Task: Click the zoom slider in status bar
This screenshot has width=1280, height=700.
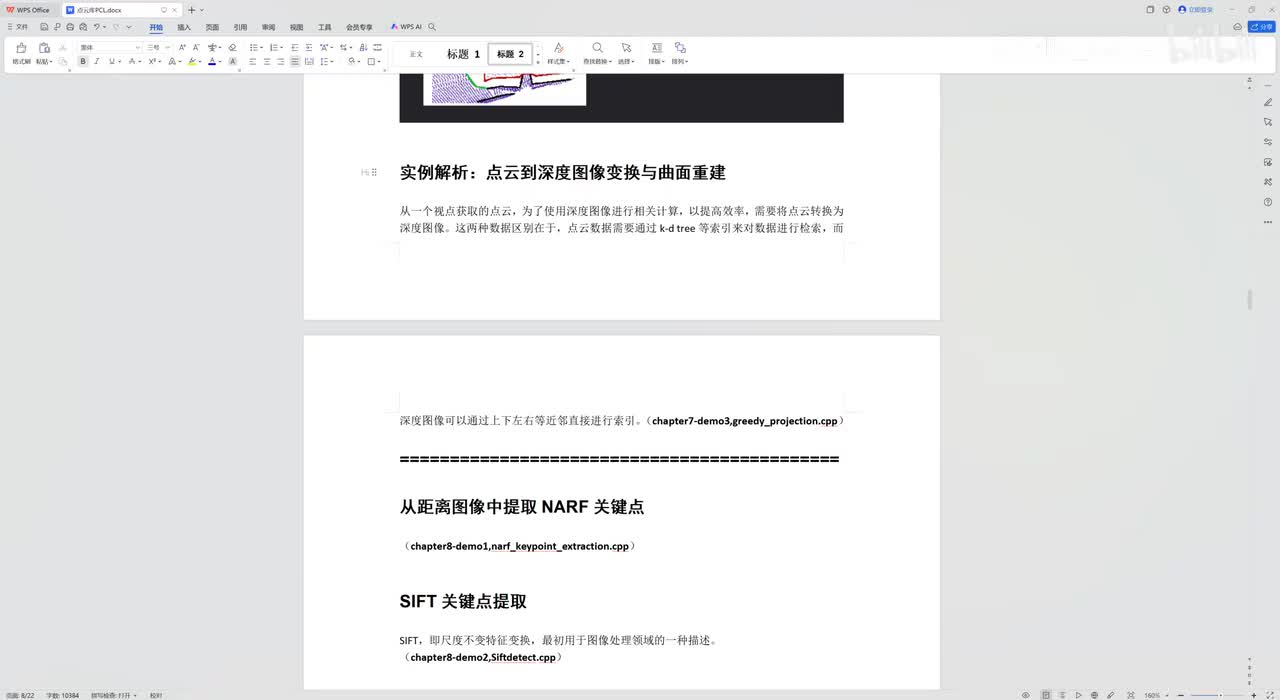Action: coord(1219,695)
